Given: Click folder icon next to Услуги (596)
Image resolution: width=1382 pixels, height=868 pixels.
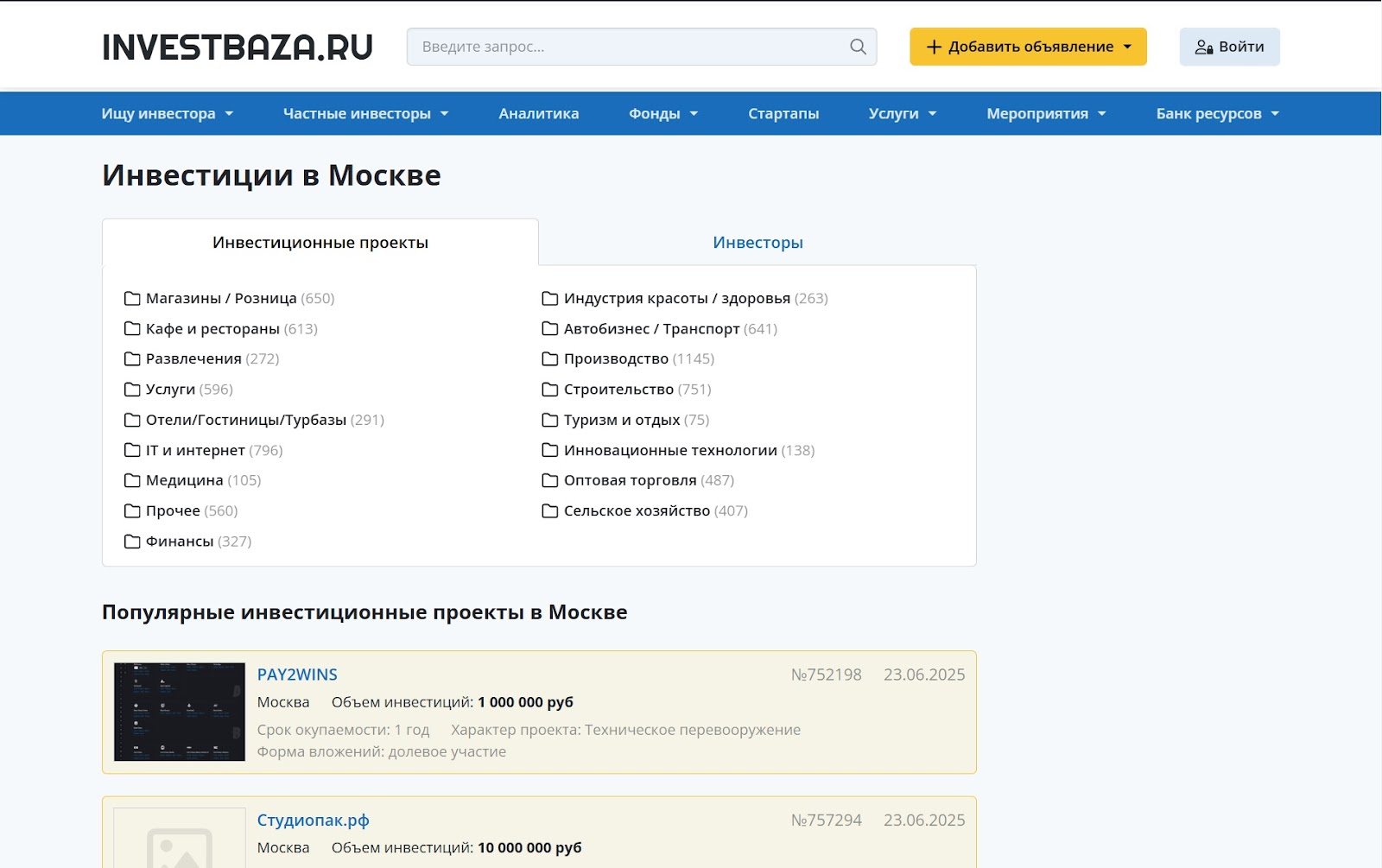Looking at the screenshot, I should coord(132,390).
